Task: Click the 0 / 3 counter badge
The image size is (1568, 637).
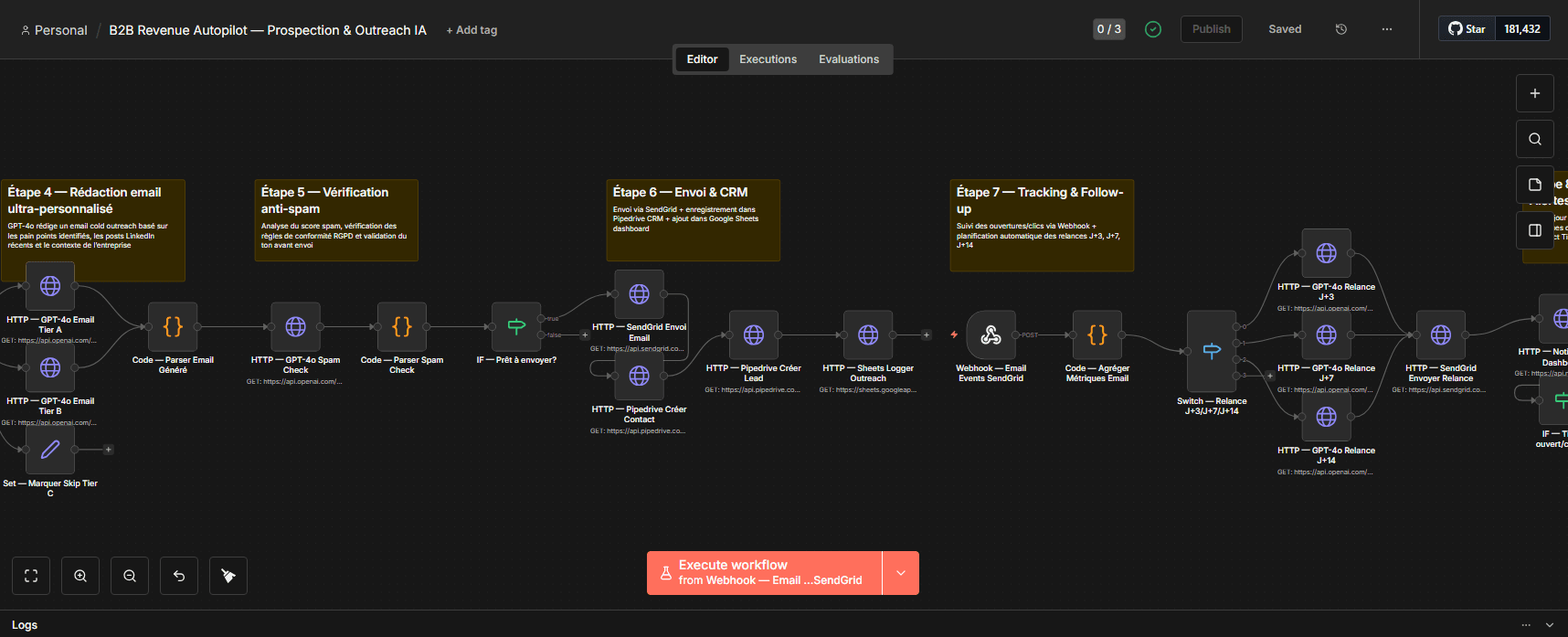Action: pyautogui.click(x=1109, y=29)
